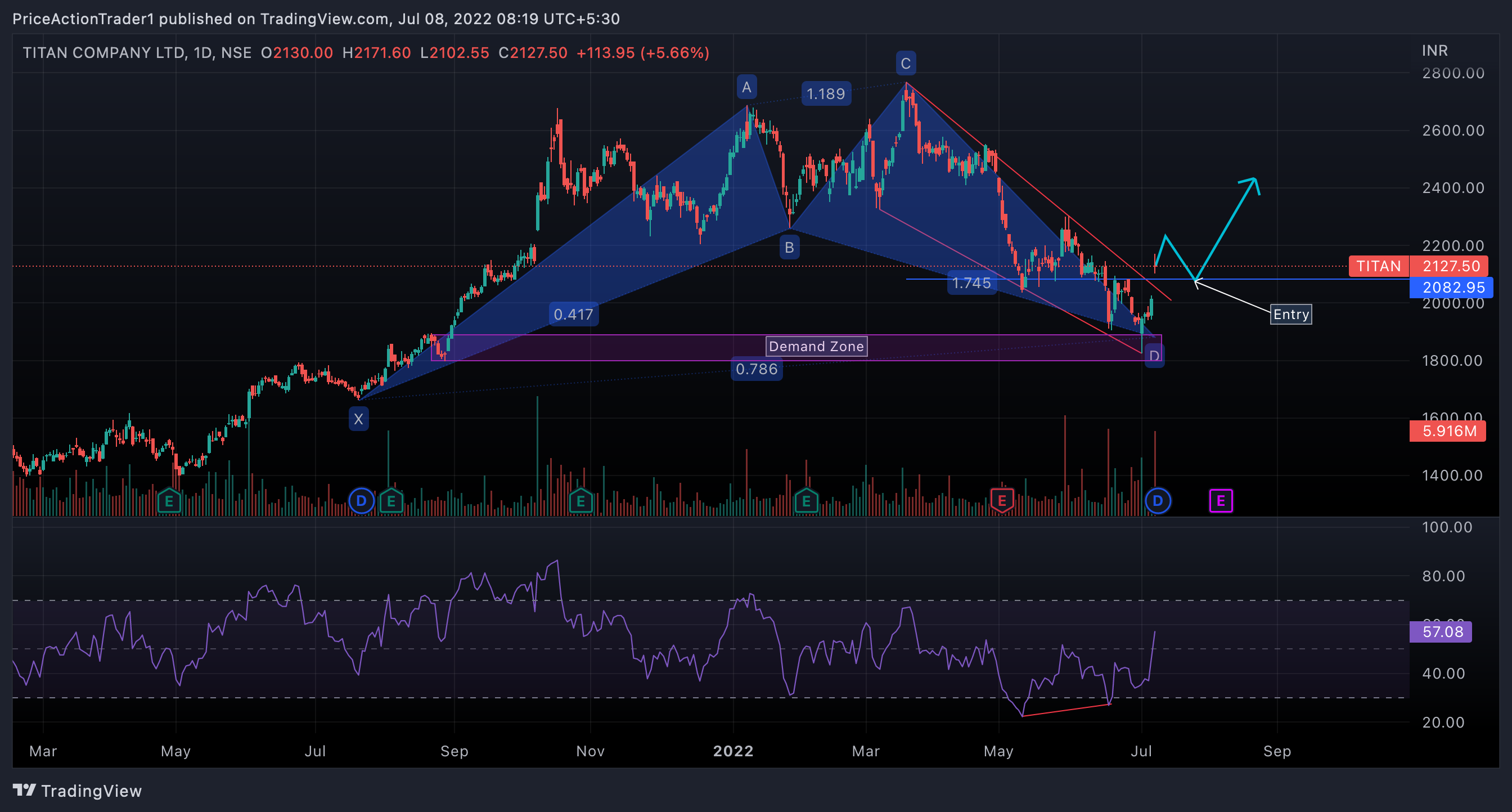Click the TradingView logo at bottom left
Image resolution: width=1512 pixels, height=812 pixels.
(78, 790)
